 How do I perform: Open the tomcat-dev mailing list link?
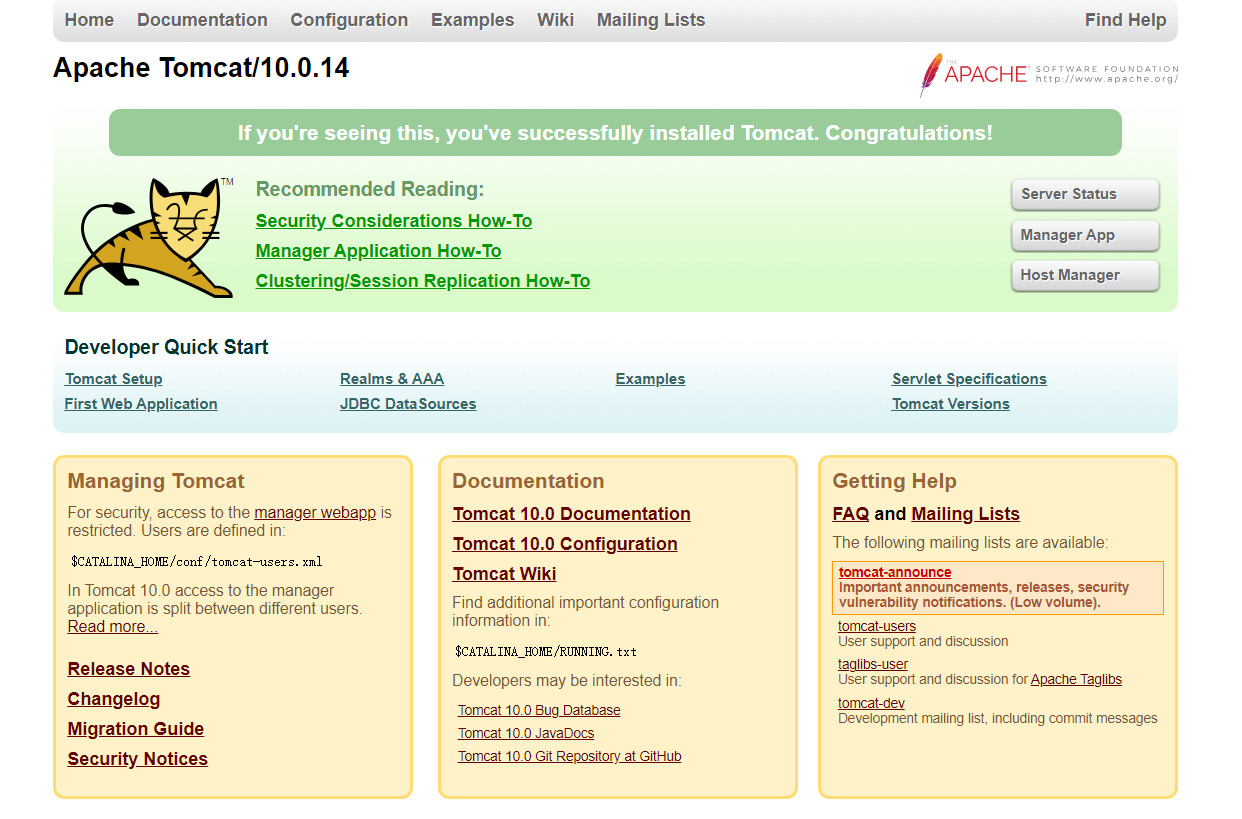871,703
